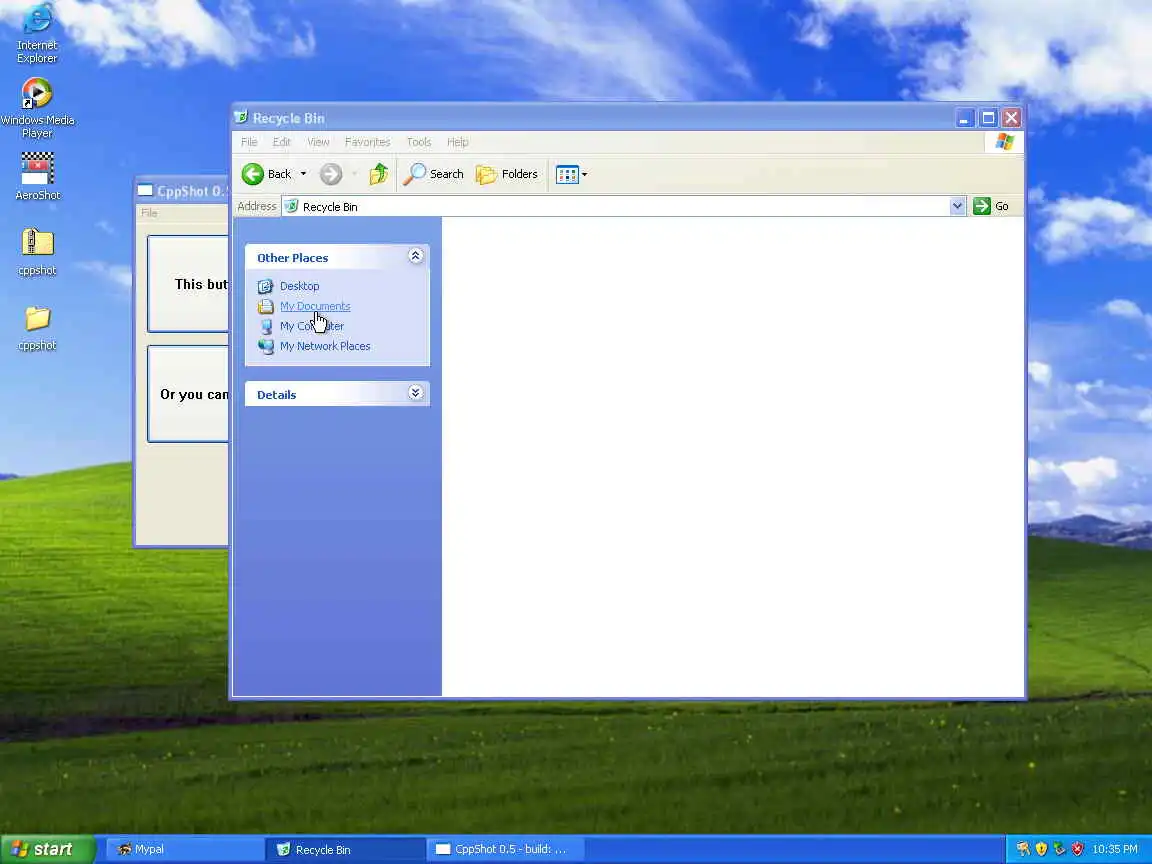1152x864 pixels.
Task: Click the Forward arrow button
Action: 331,174
